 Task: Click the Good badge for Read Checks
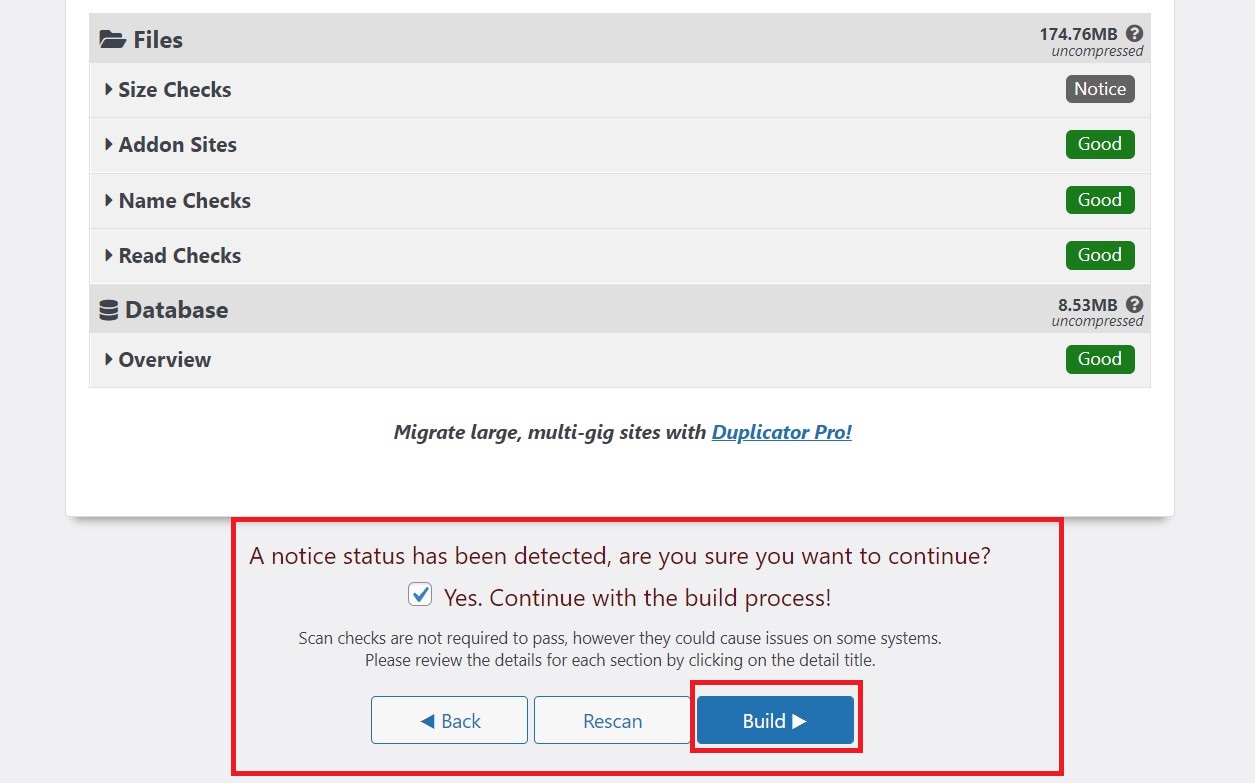tap(1100, 255)
